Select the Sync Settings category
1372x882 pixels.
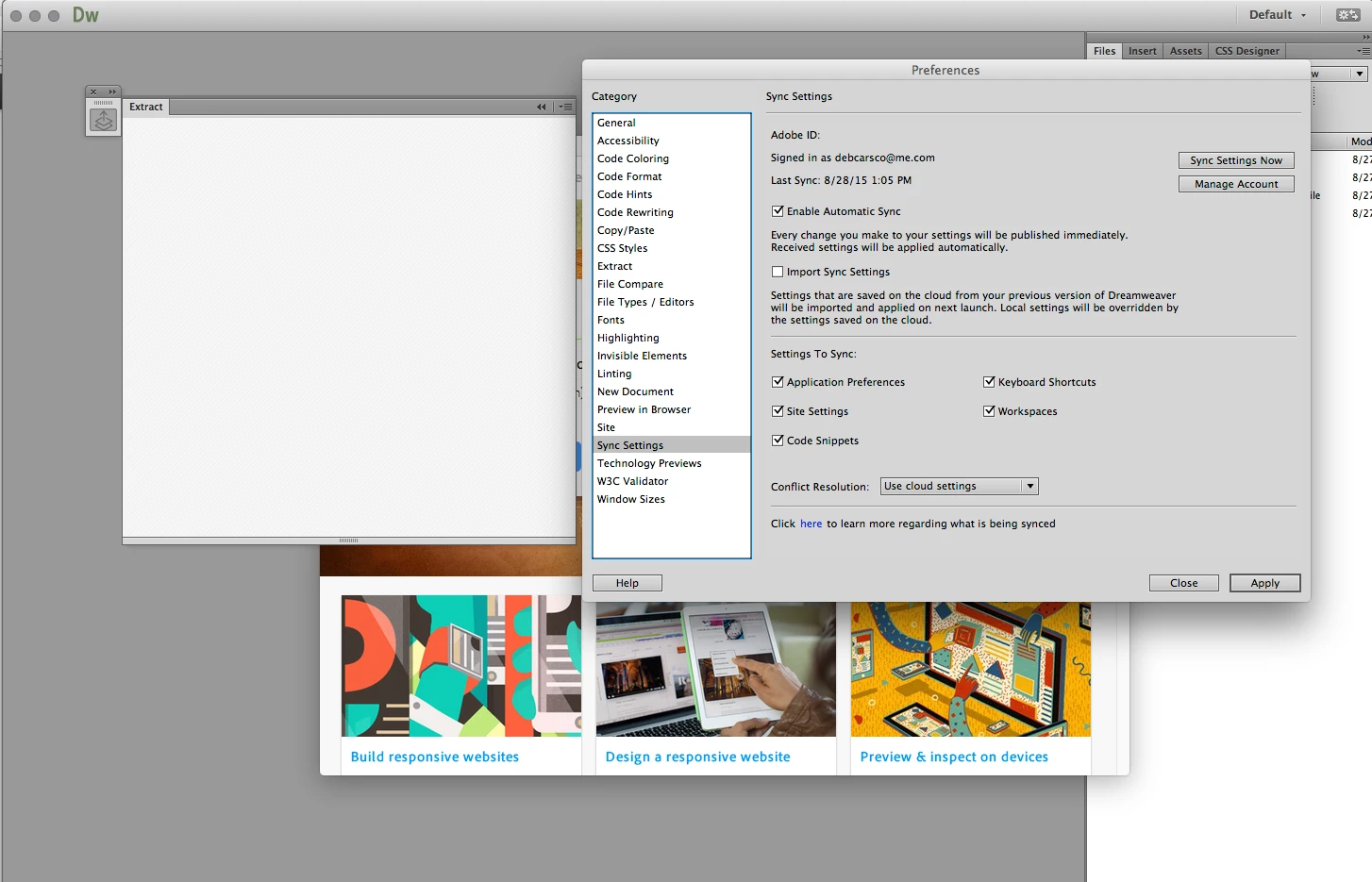pos(672,445)
